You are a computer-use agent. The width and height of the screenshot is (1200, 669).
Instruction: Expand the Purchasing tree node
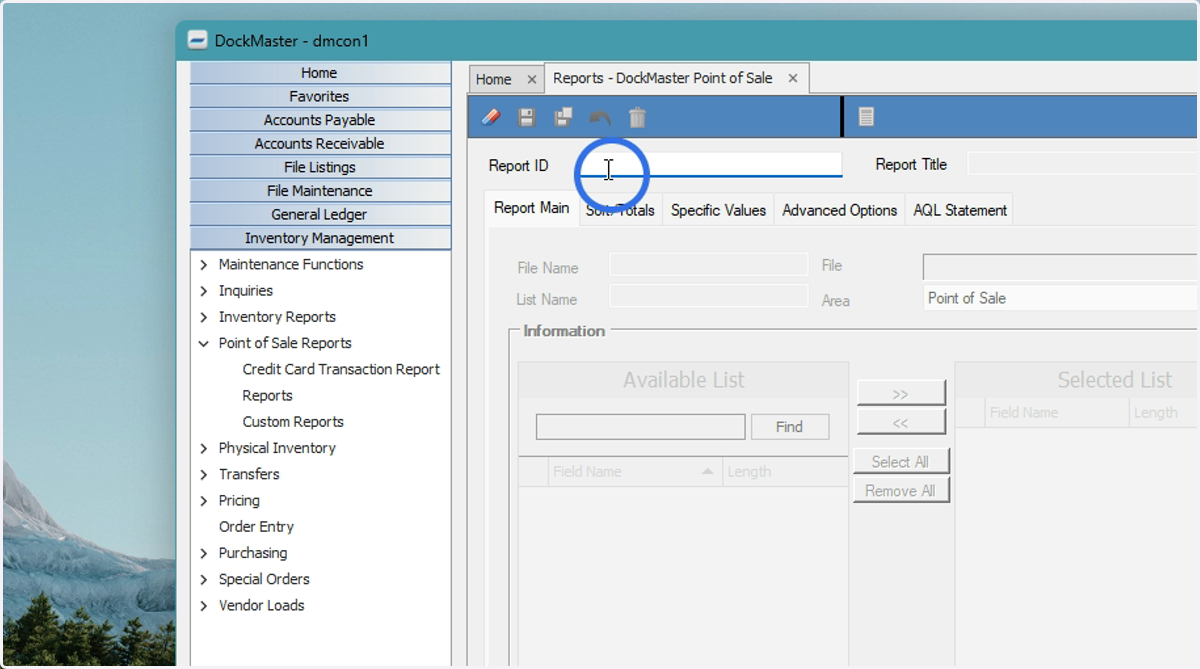click(x=204, y=553)
